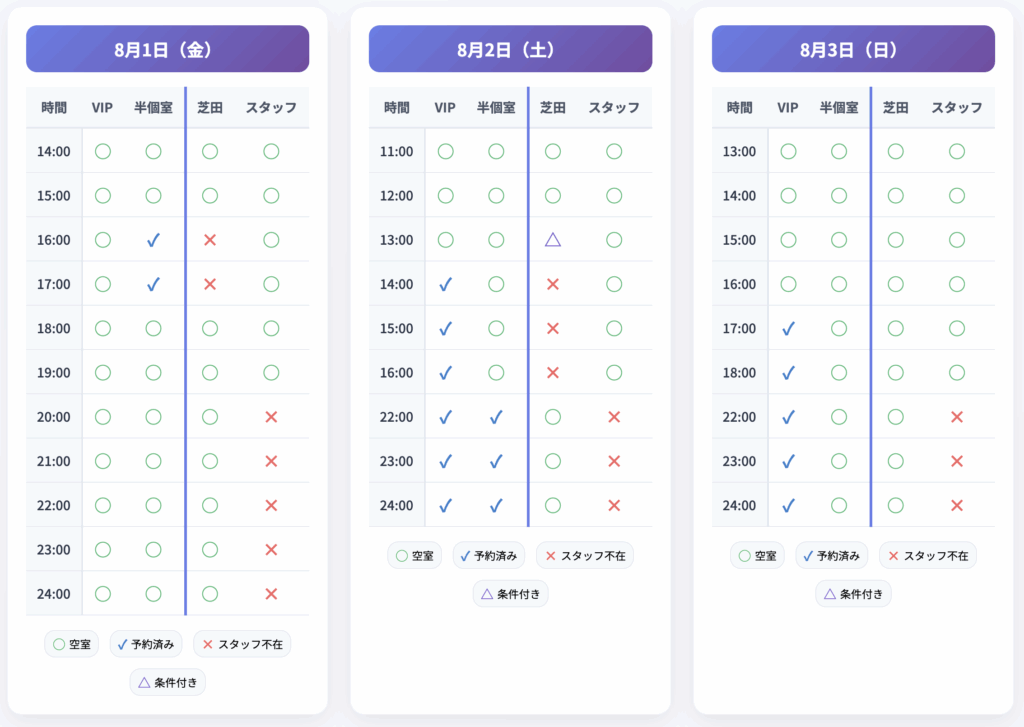The height and width of the screenshot is (727, 1024).
Task: Select the purple triangle for 芝田 at 13:00 on 8月2日
Action: [552, 240]
